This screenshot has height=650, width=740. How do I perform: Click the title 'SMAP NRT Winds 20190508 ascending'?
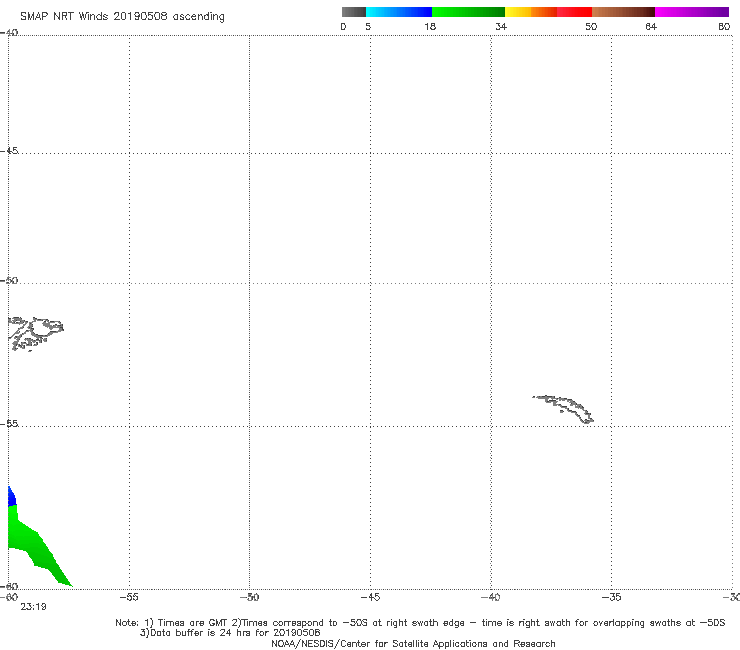[122, 16]
